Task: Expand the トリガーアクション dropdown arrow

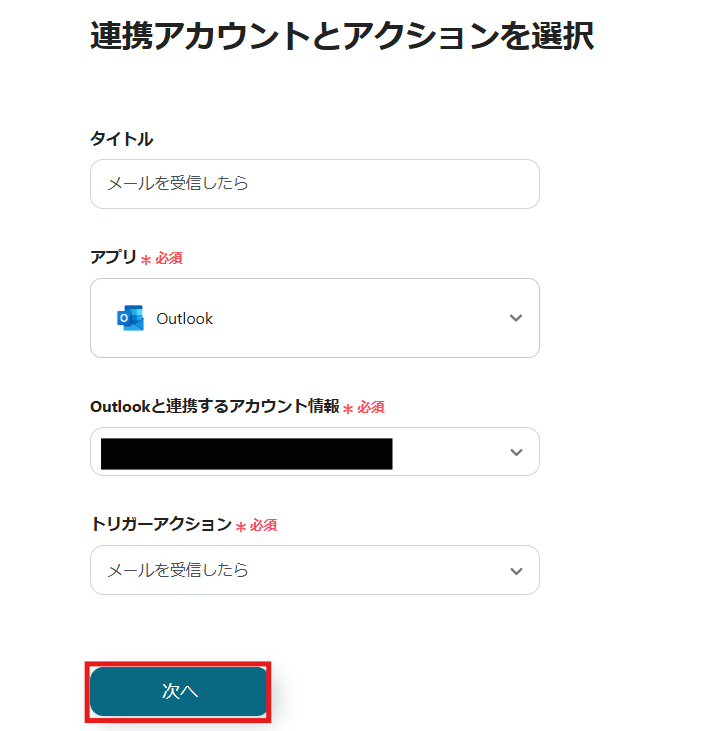Action: click(516, 571)
